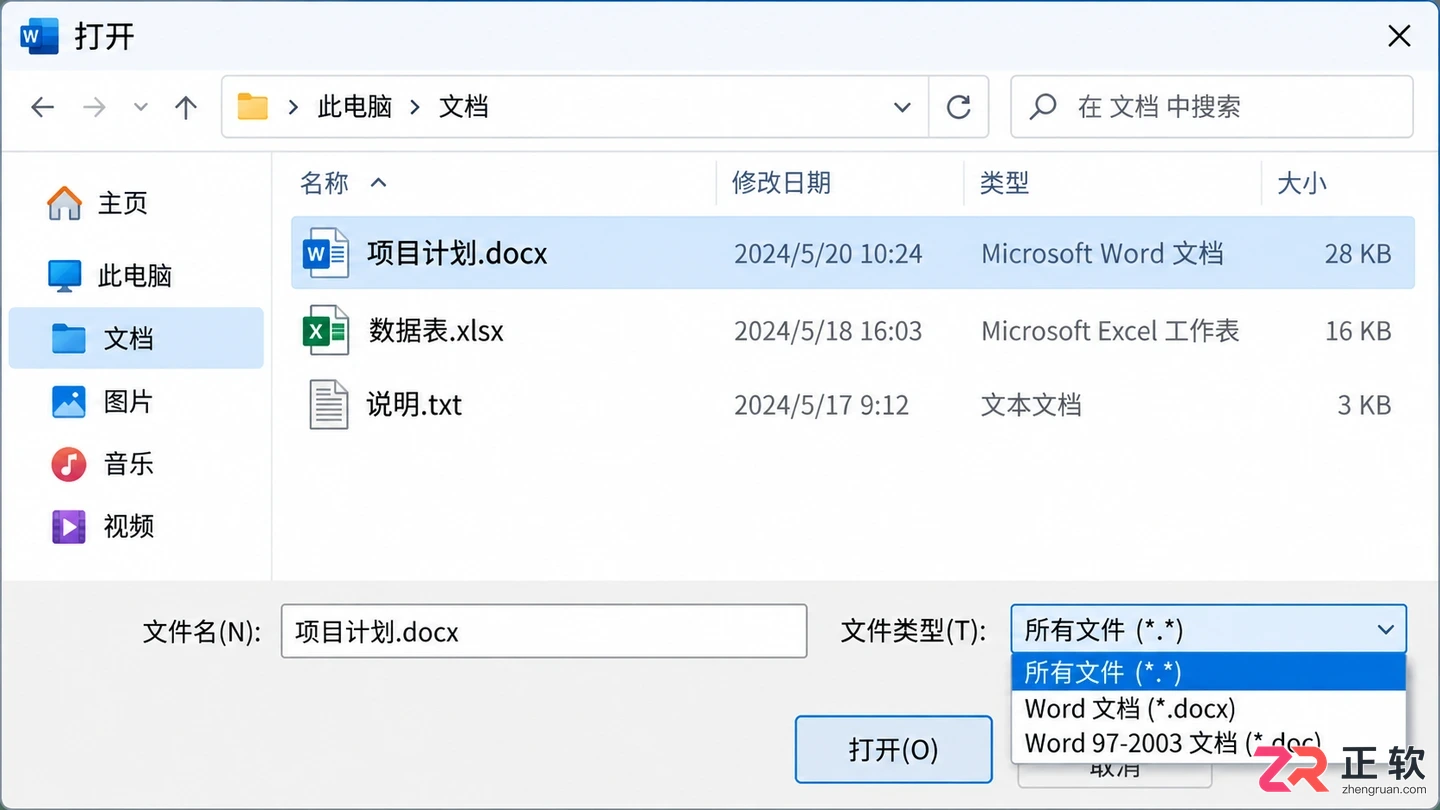Focus the 在 文档 中搜索 search box

pos(1212,106)
